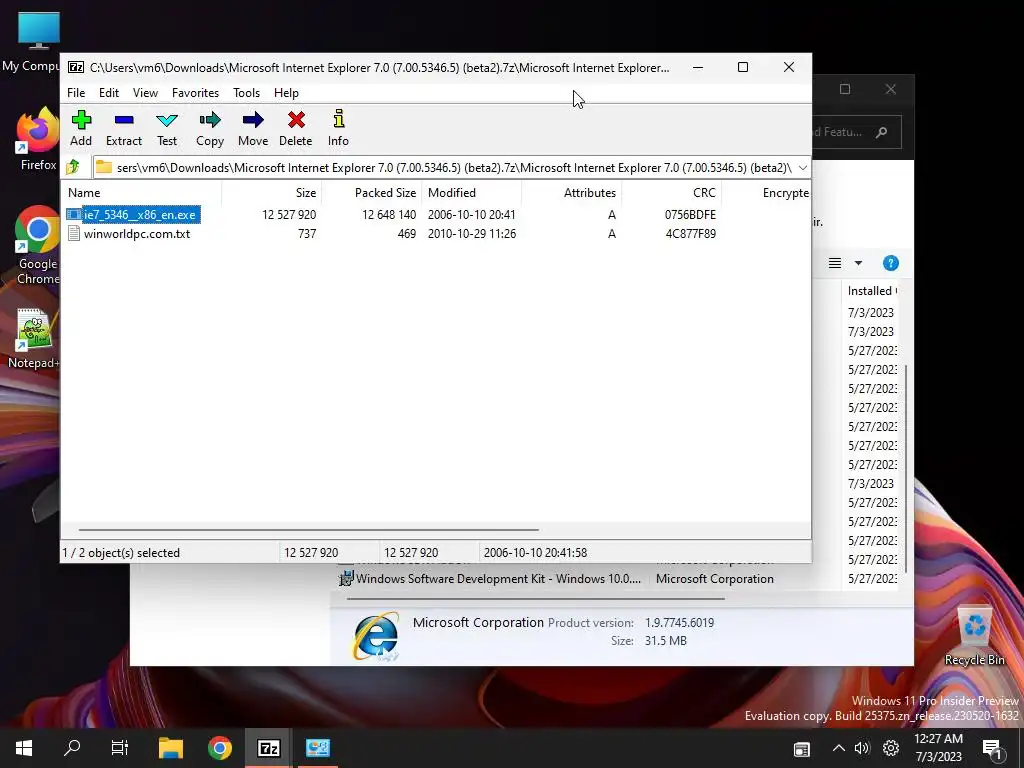Sort by the Name column header

(x=141, y=193)
